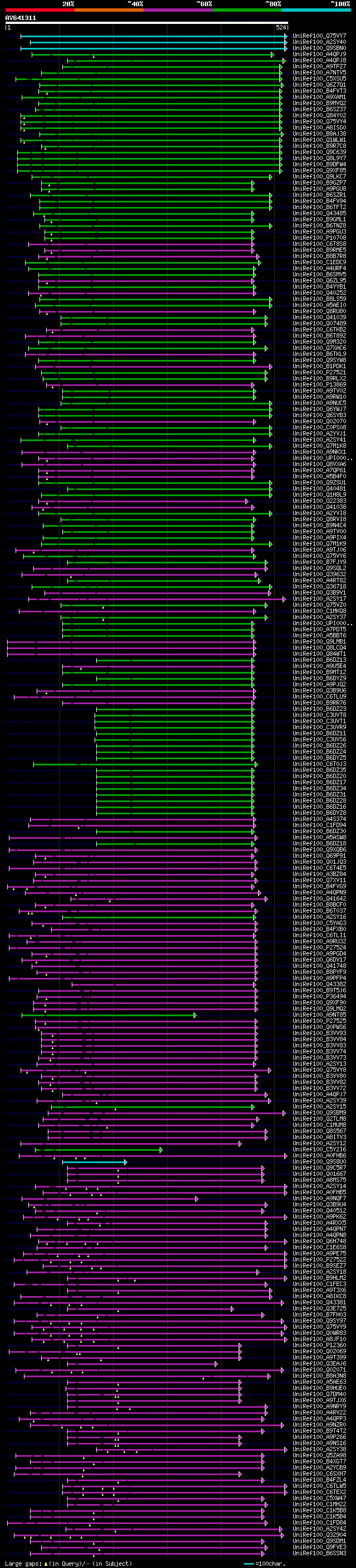
Task: Select UniRef100_Q6Z7Q1 entry
Action: click(x=319, y=85)
